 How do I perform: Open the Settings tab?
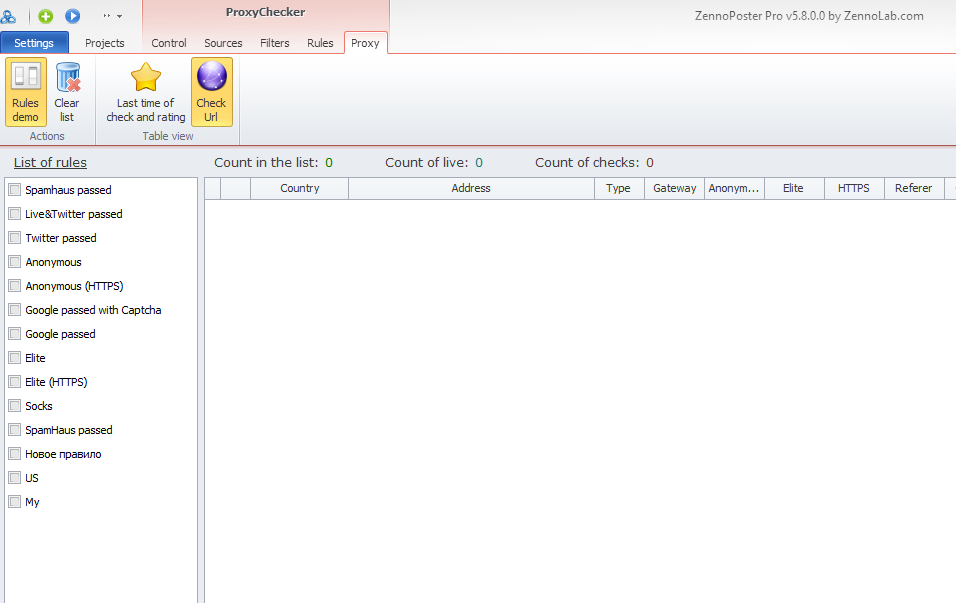click(34, 43)
